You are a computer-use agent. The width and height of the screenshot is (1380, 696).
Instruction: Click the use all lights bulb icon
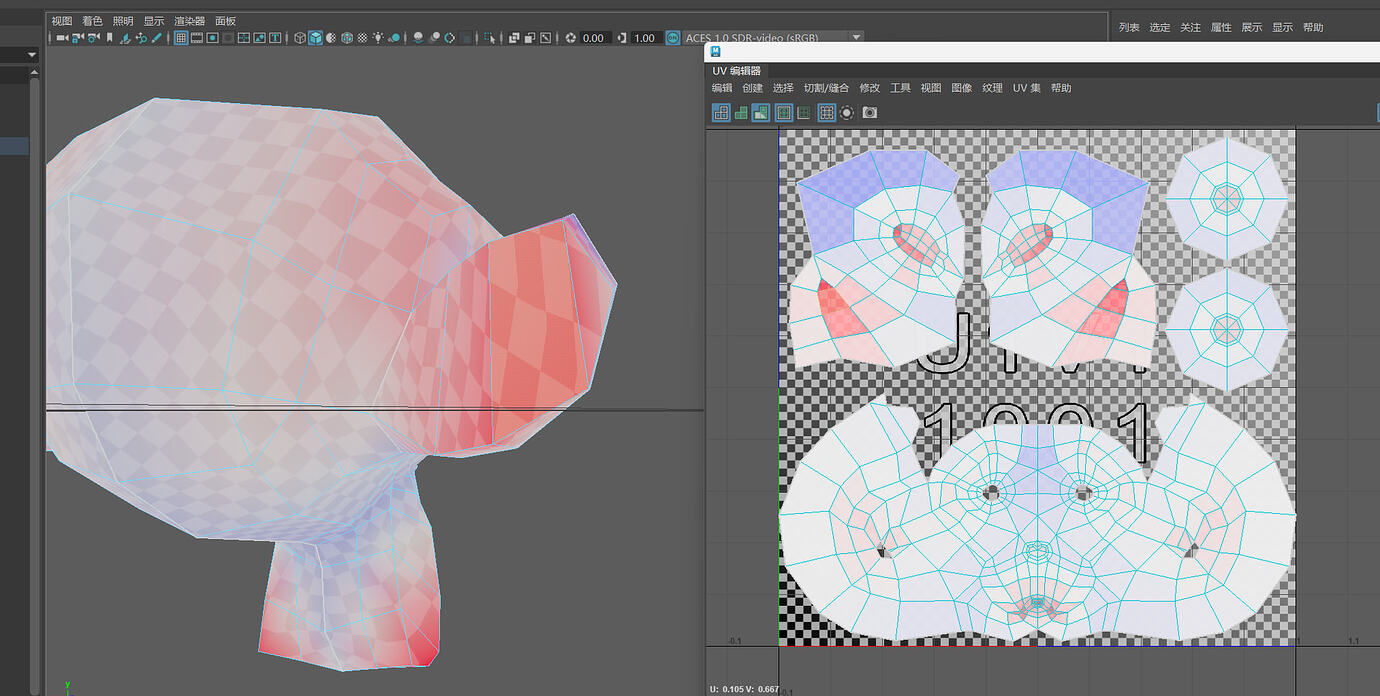click(378, 38)
